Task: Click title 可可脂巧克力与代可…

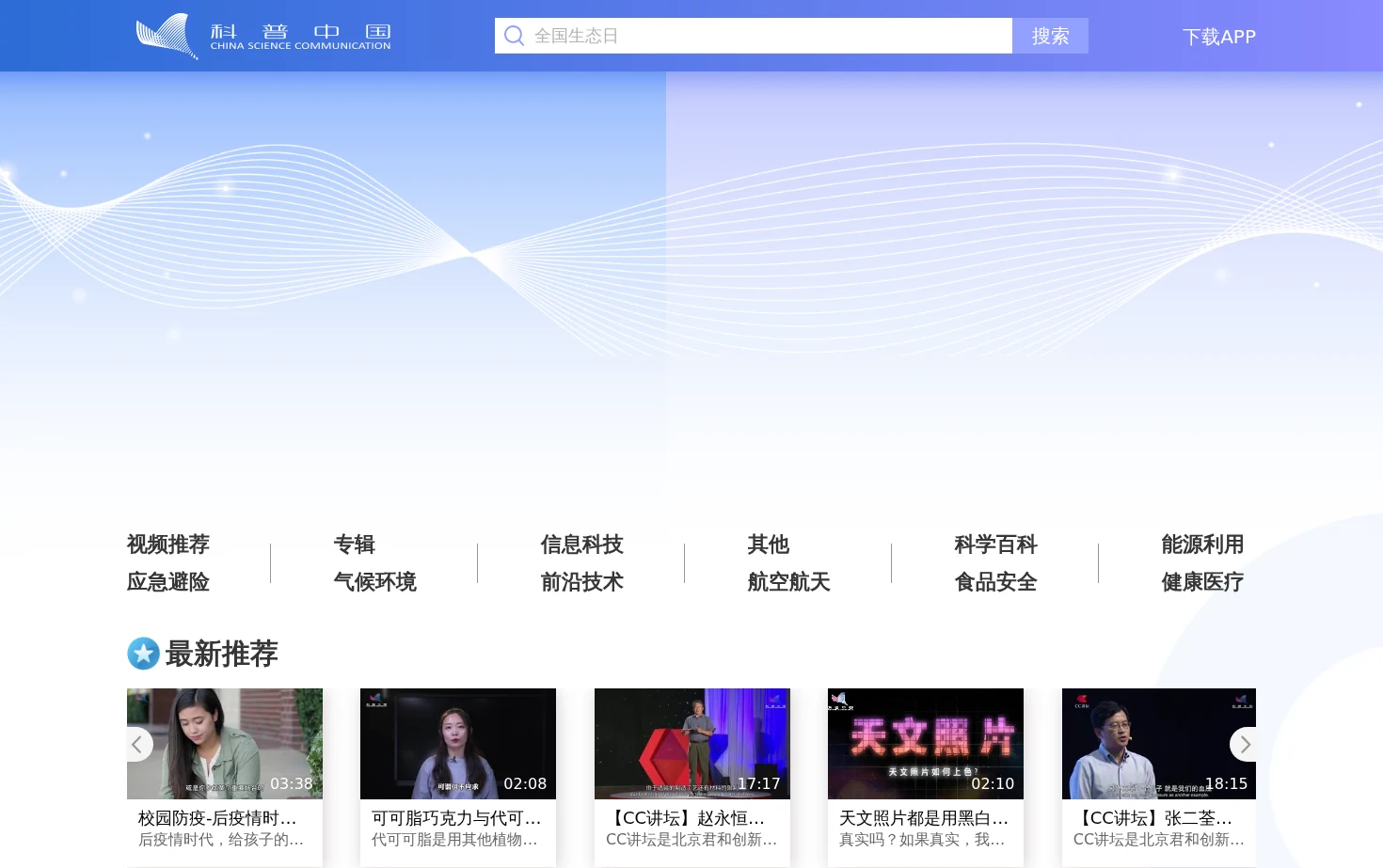Action: (456, 818)
